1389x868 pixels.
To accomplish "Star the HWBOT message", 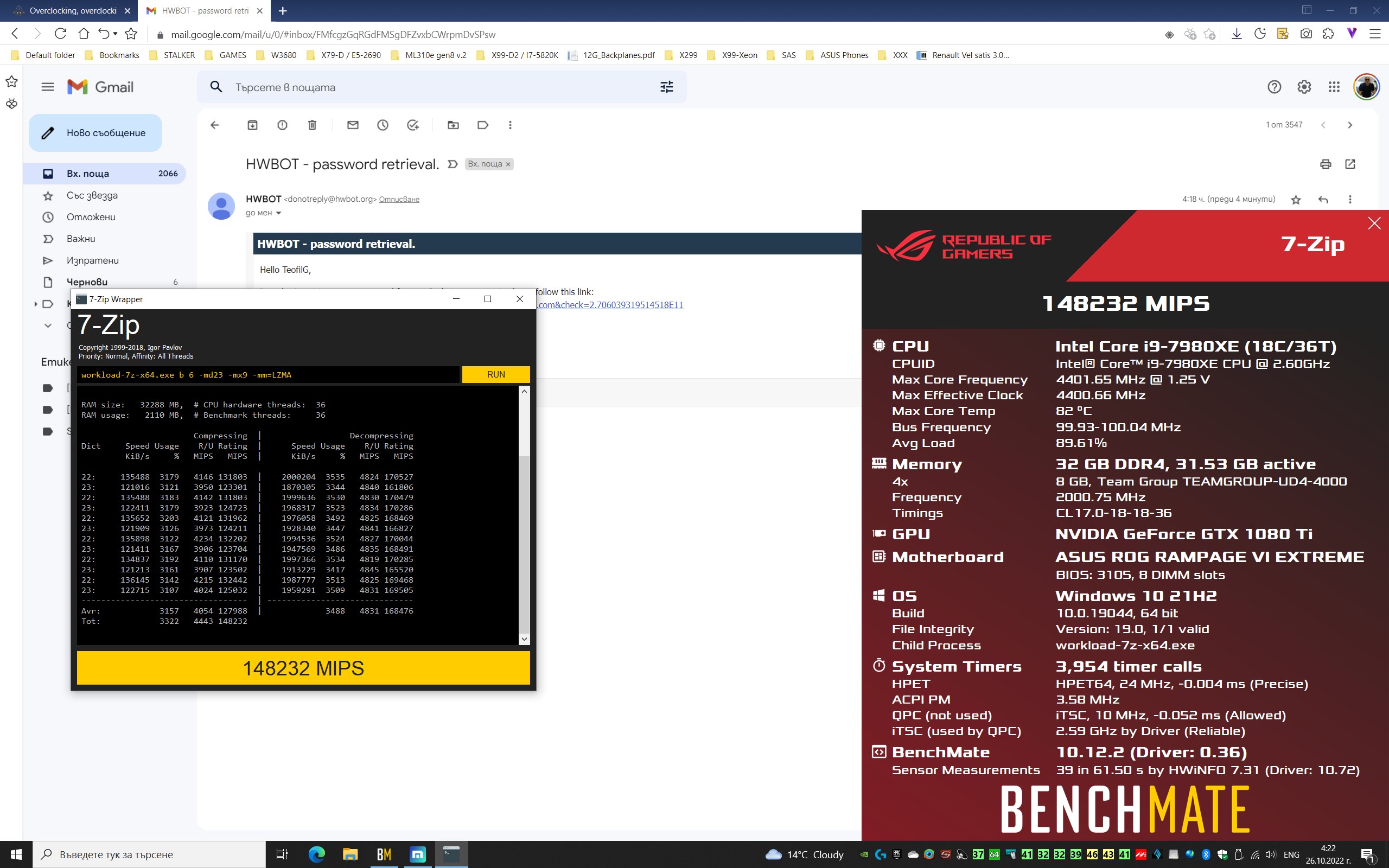I will click(1296, 200).
